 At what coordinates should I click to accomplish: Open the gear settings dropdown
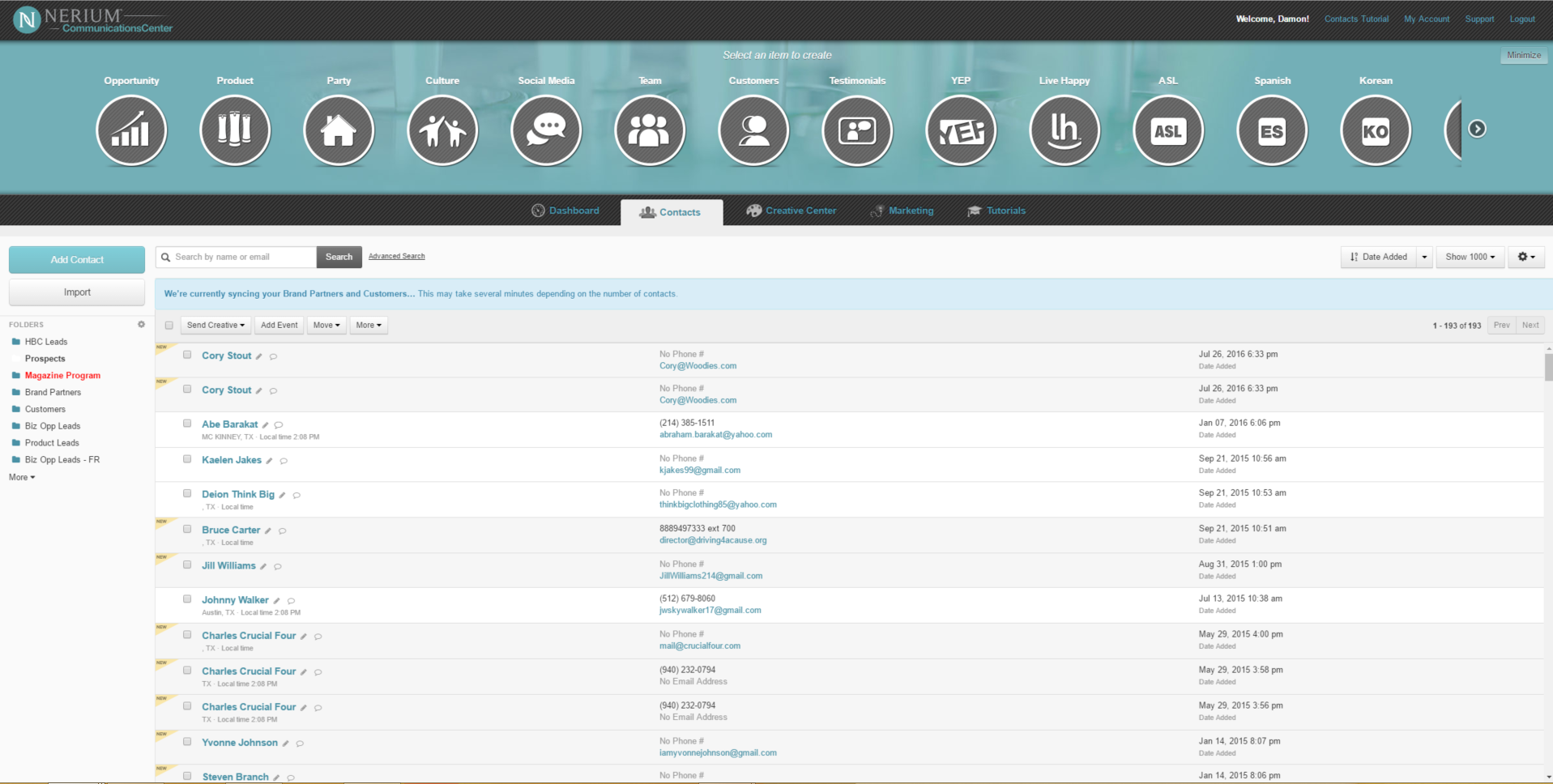[x=1526, y=257]
